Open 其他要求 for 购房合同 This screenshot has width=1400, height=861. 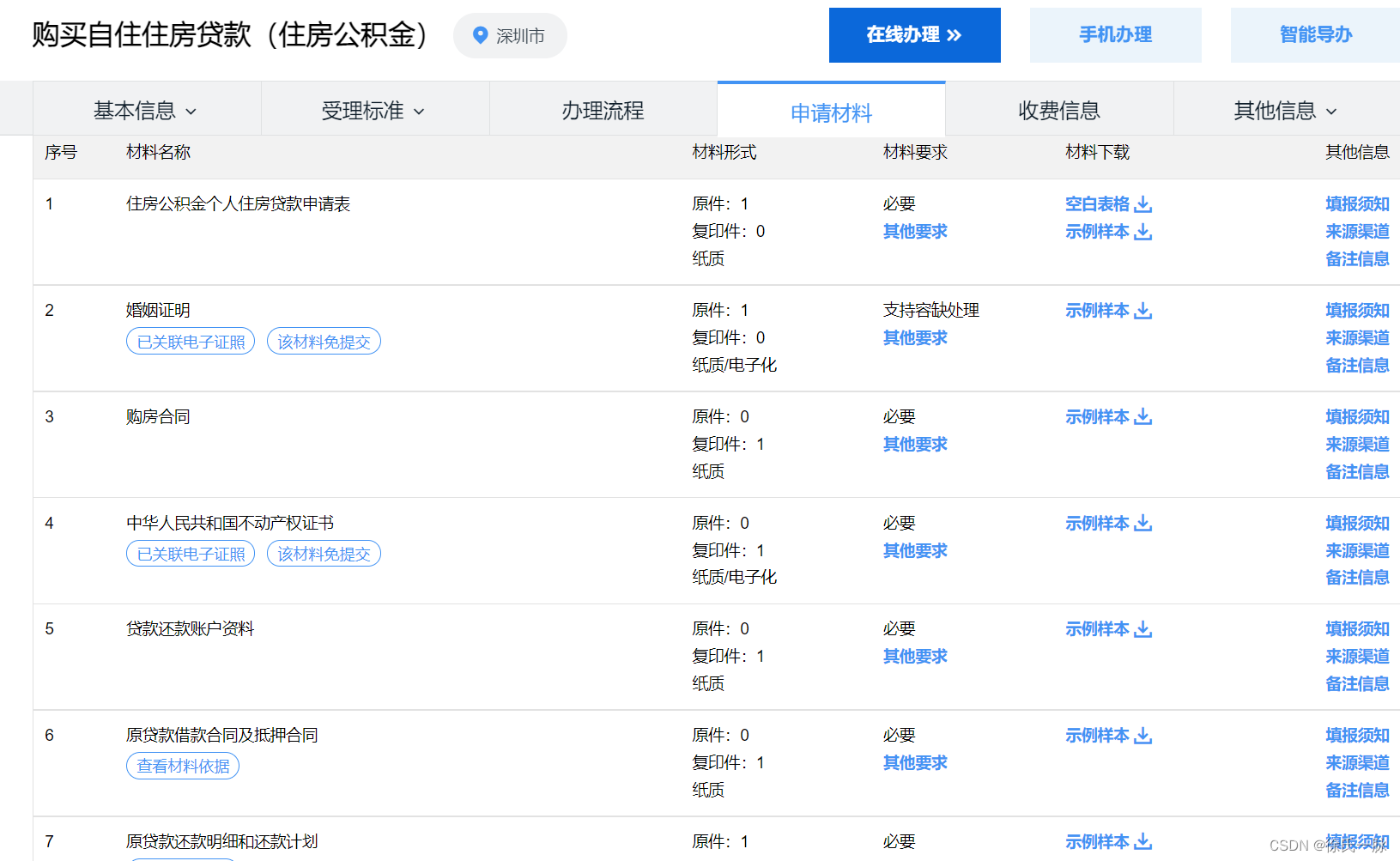tap(915, 445)
